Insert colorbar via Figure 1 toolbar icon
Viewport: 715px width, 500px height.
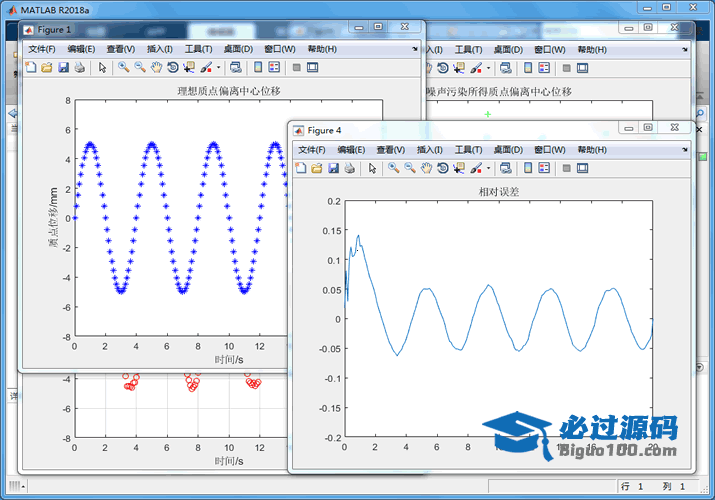(258, 67)
